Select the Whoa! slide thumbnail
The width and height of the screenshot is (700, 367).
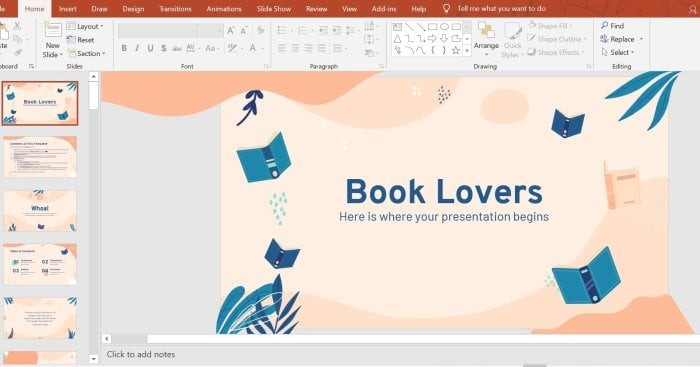40,210
